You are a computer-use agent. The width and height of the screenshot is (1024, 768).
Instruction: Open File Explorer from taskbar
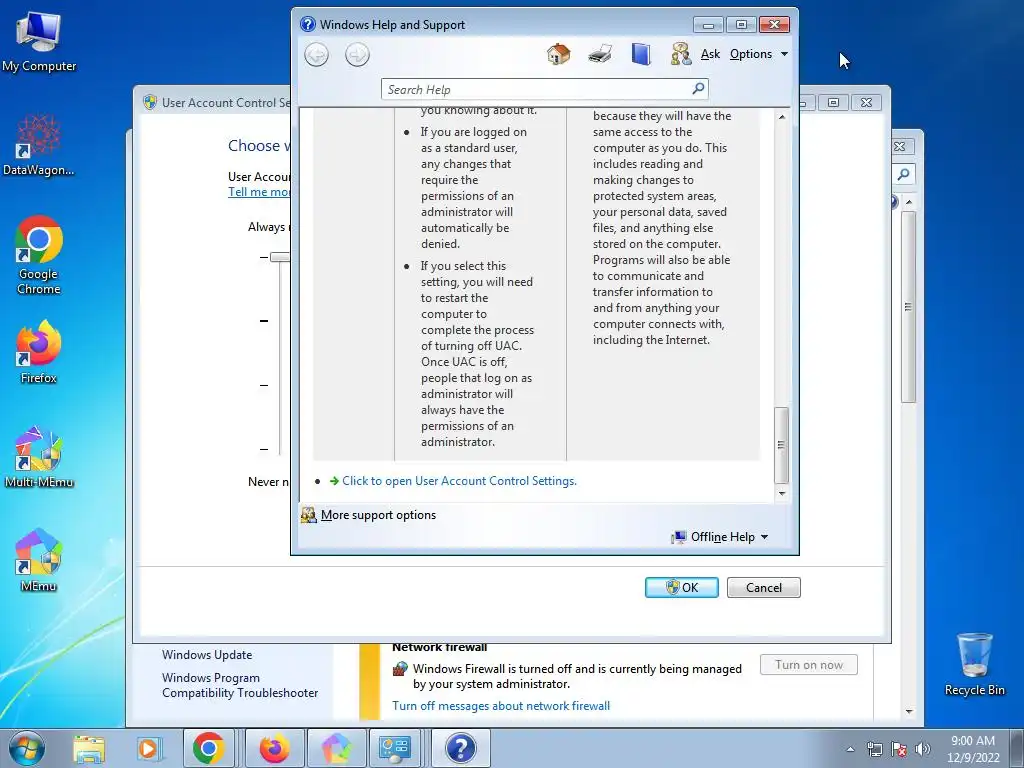(89, 748)
